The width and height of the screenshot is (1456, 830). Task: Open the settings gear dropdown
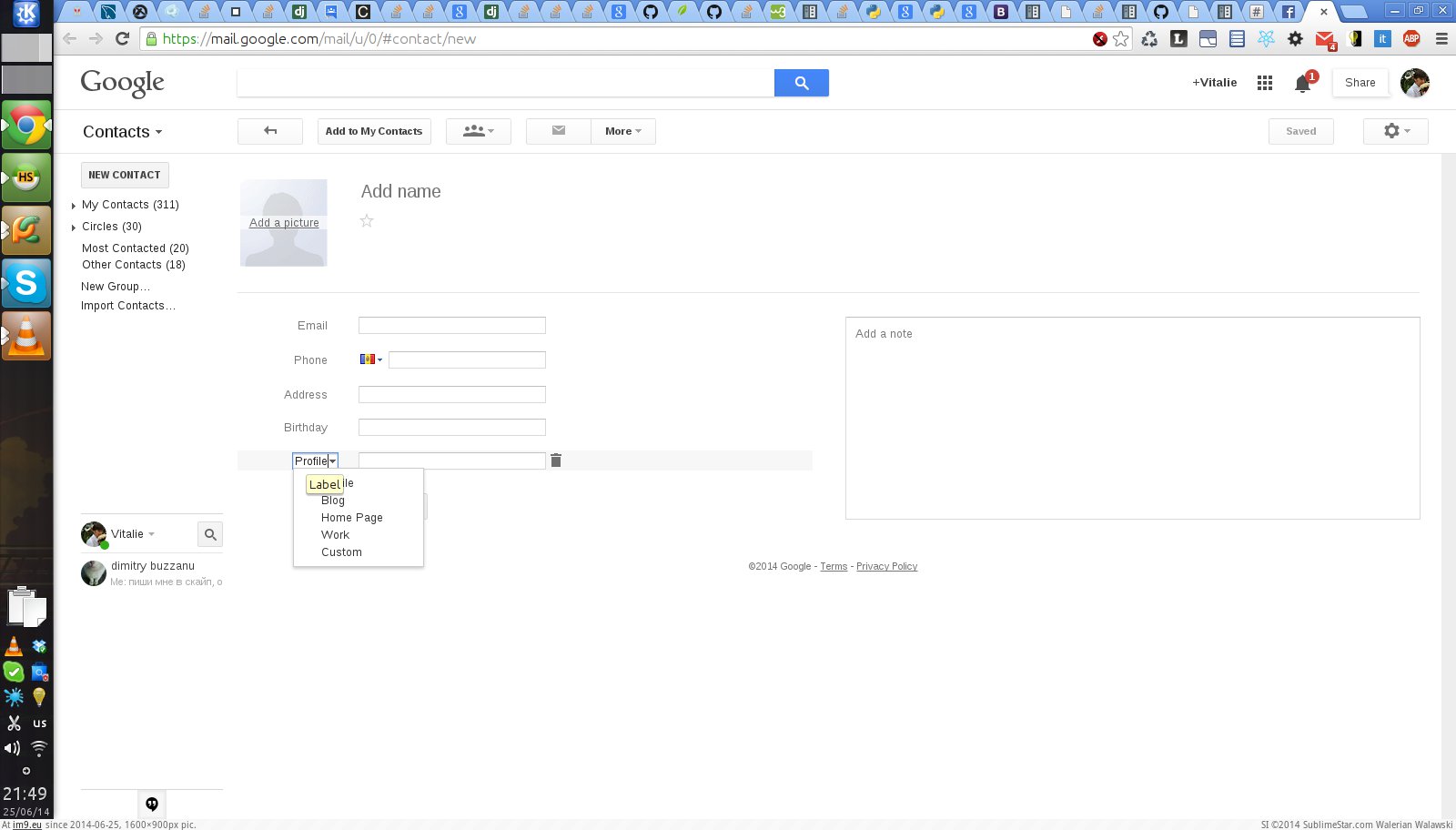[x=1395, y=131]
